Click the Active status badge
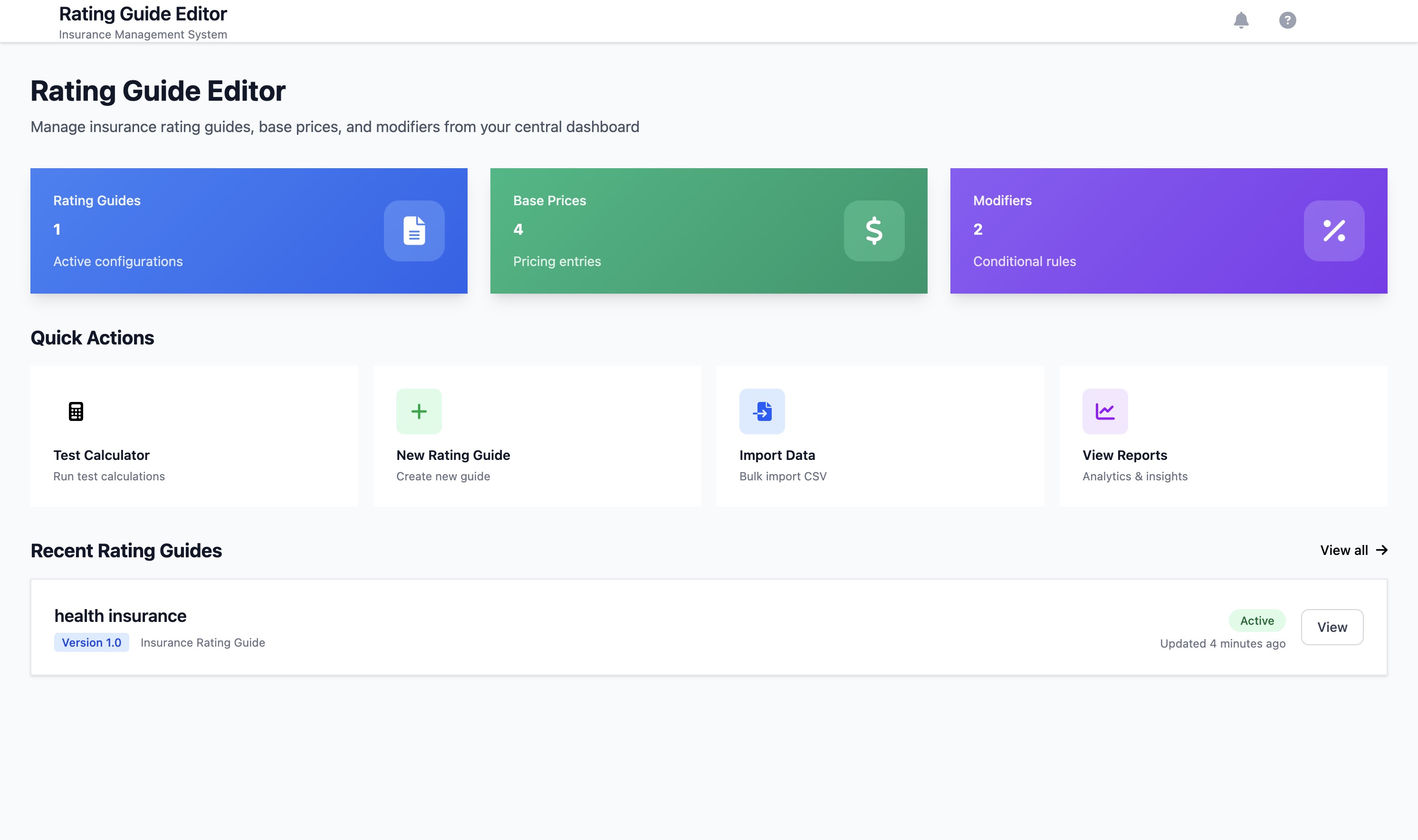 1257,620
